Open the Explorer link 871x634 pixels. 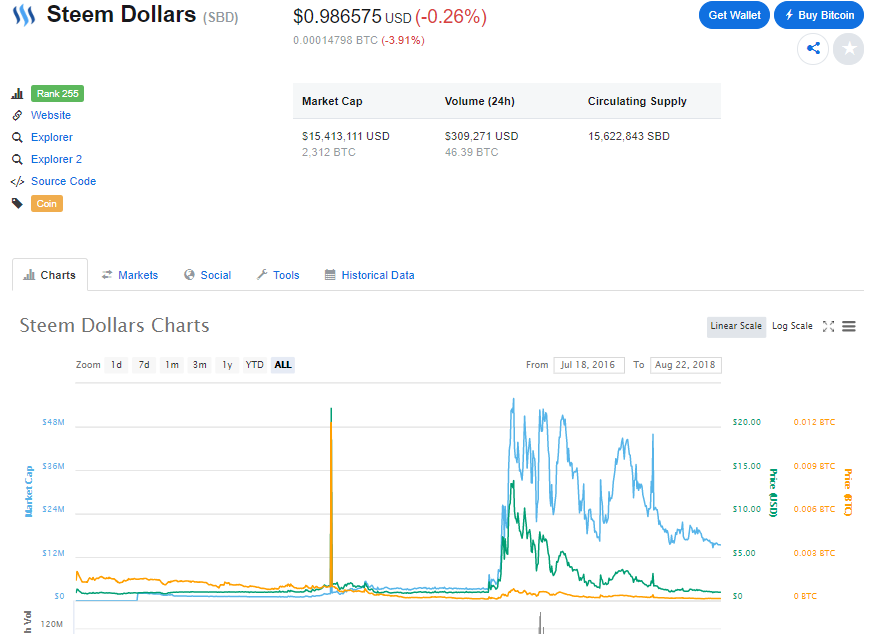[x=52, y=137]
